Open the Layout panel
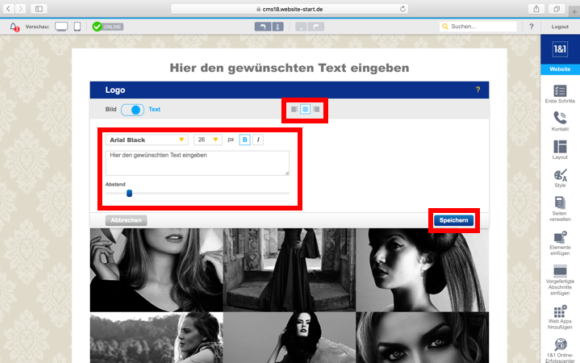Image resolution: width=580 pixels, height=363 pixels. [x=560, y=149]
